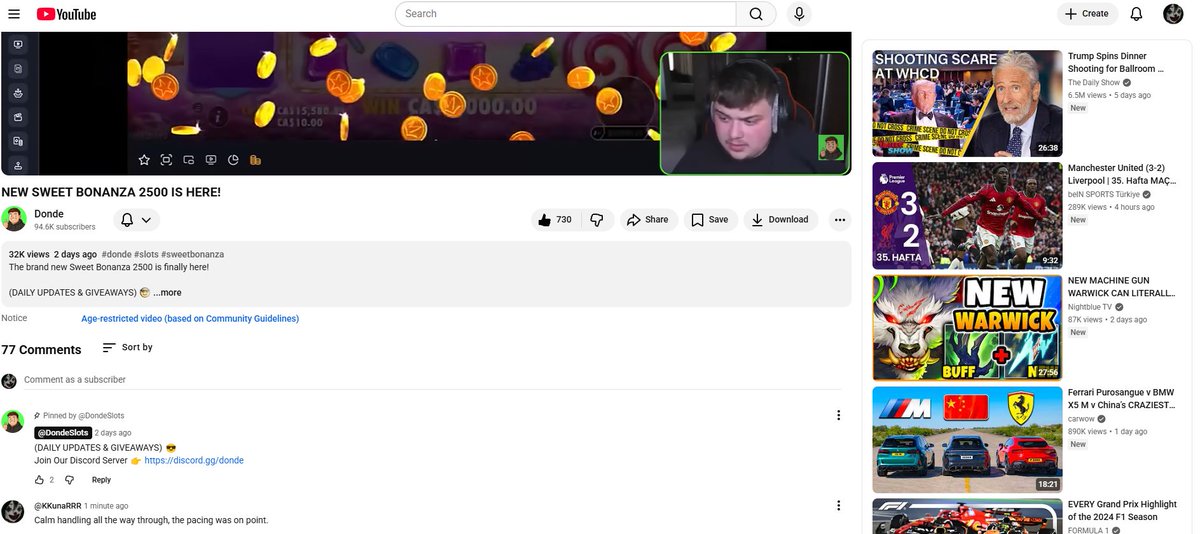Expand subscription notification bell dropdown

pyautogui.click(x=135, y=220)
